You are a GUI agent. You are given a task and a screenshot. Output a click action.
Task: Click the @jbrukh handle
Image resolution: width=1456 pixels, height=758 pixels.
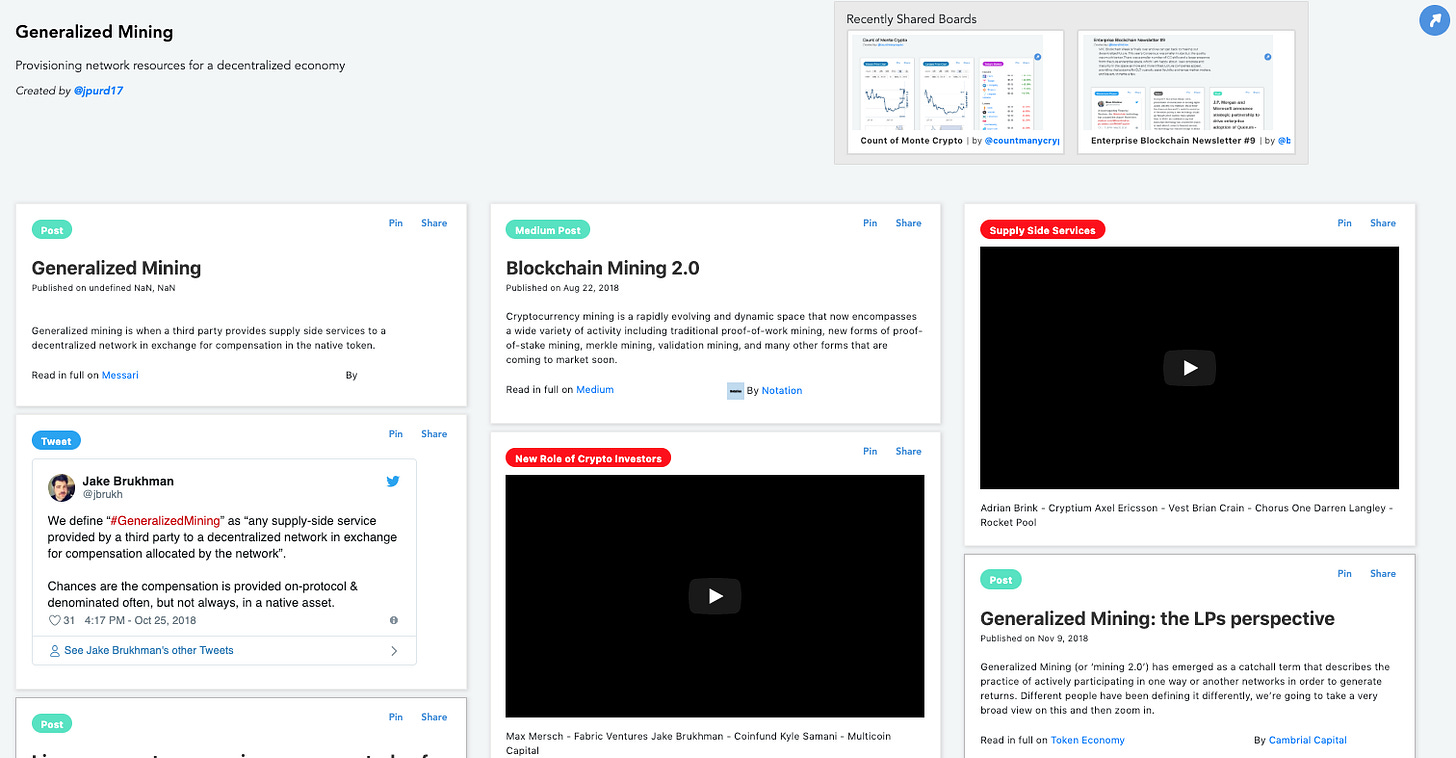pyautogui.click(x=101, y=494)
